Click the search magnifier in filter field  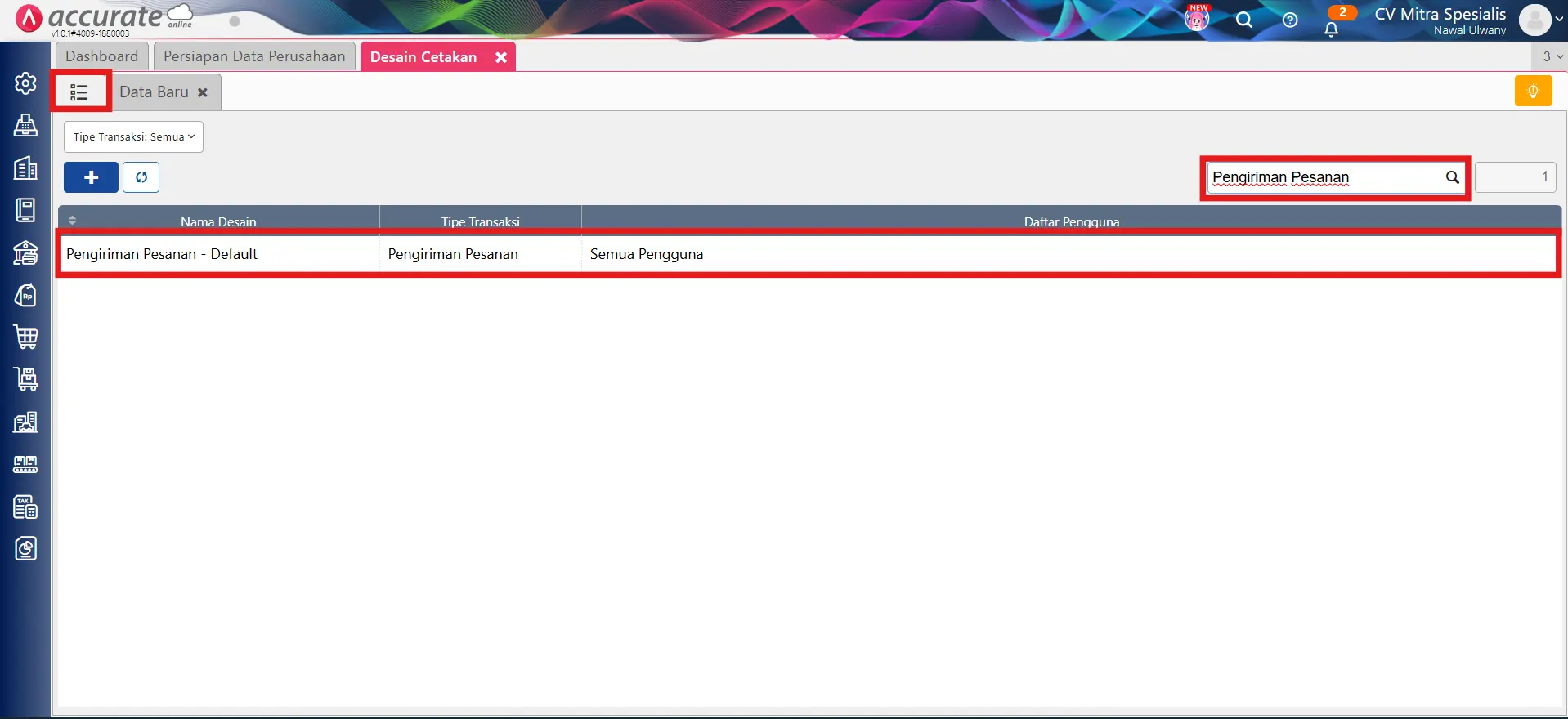1452,177
